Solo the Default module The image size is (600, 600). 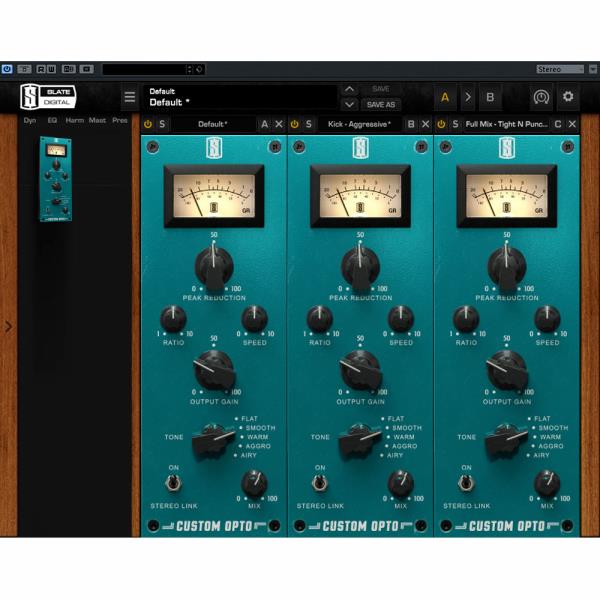point(162,124)
